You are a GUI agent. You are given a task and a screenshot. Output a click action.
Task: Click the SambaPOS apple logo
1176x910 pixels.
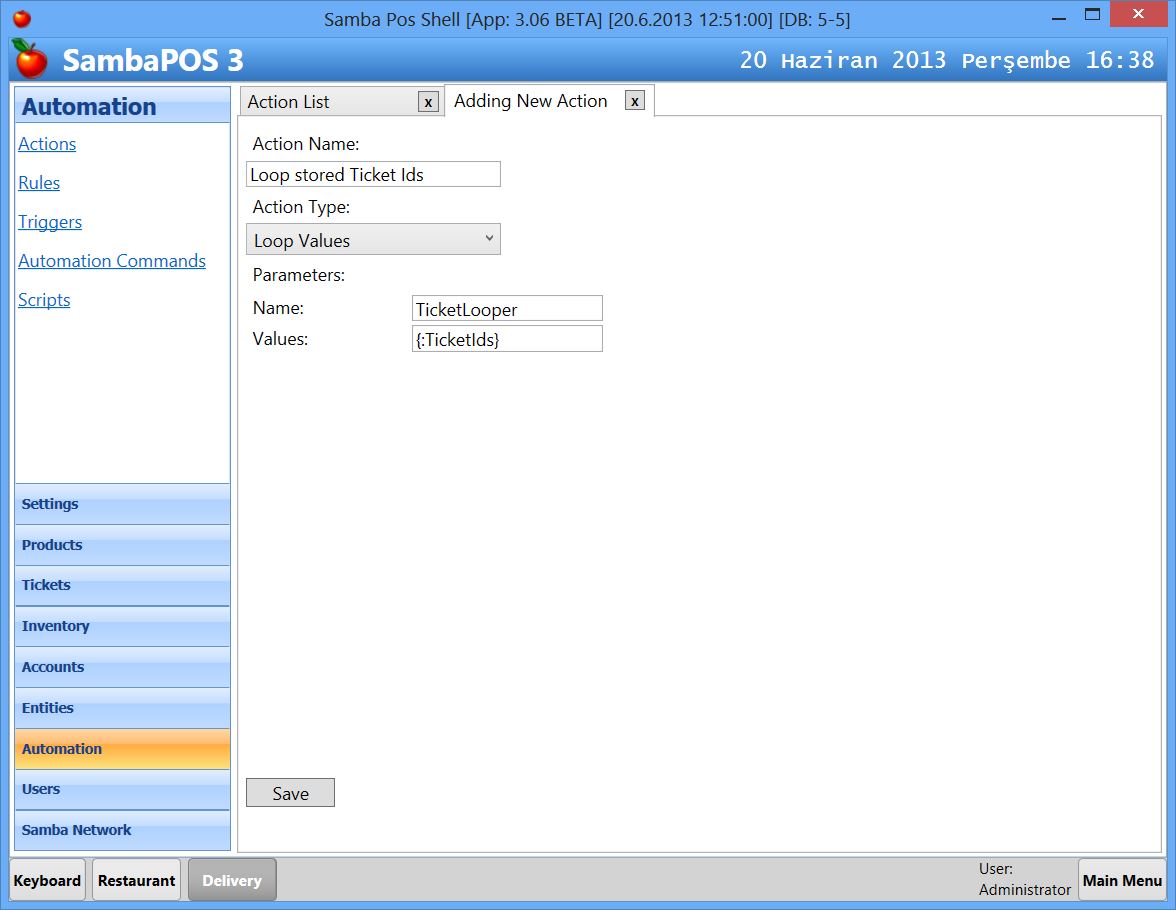(28, 60)
